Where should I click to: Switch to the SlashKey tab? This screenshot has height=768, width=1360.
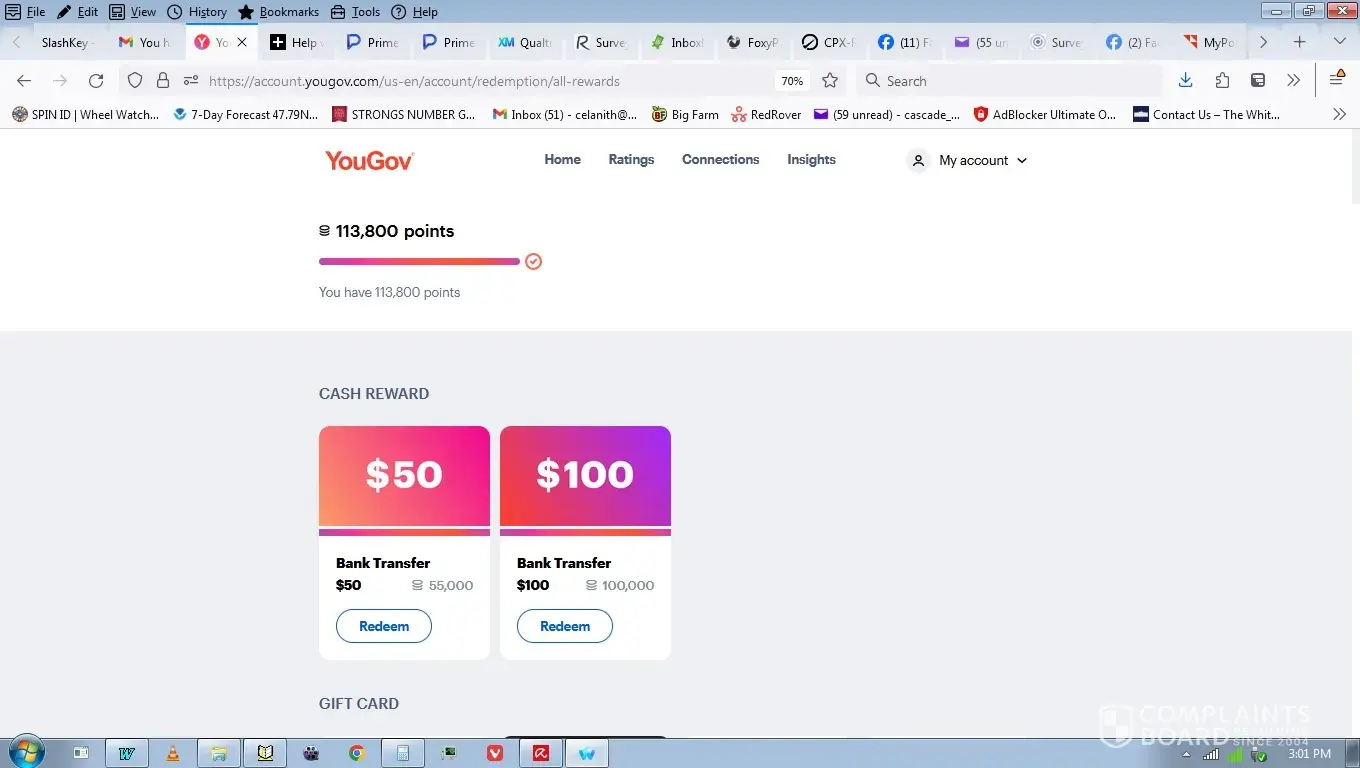66,42
